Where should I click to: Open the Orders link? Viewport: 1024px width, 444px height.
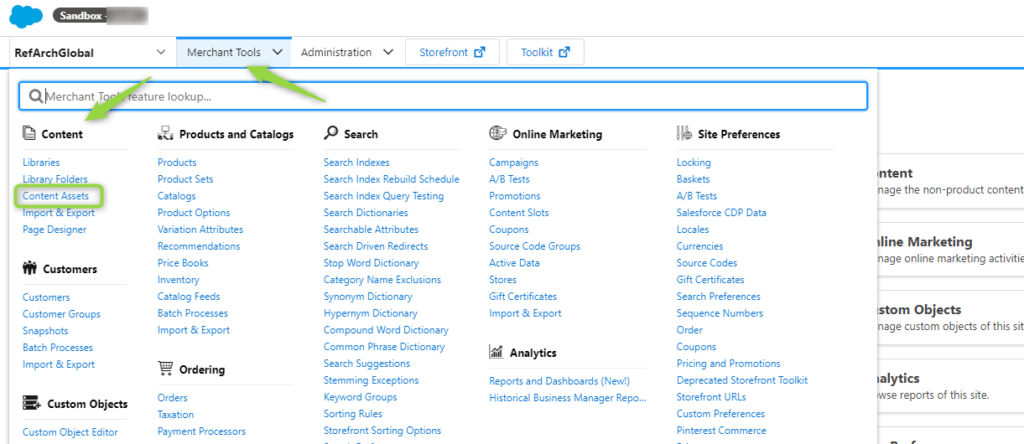172,398
